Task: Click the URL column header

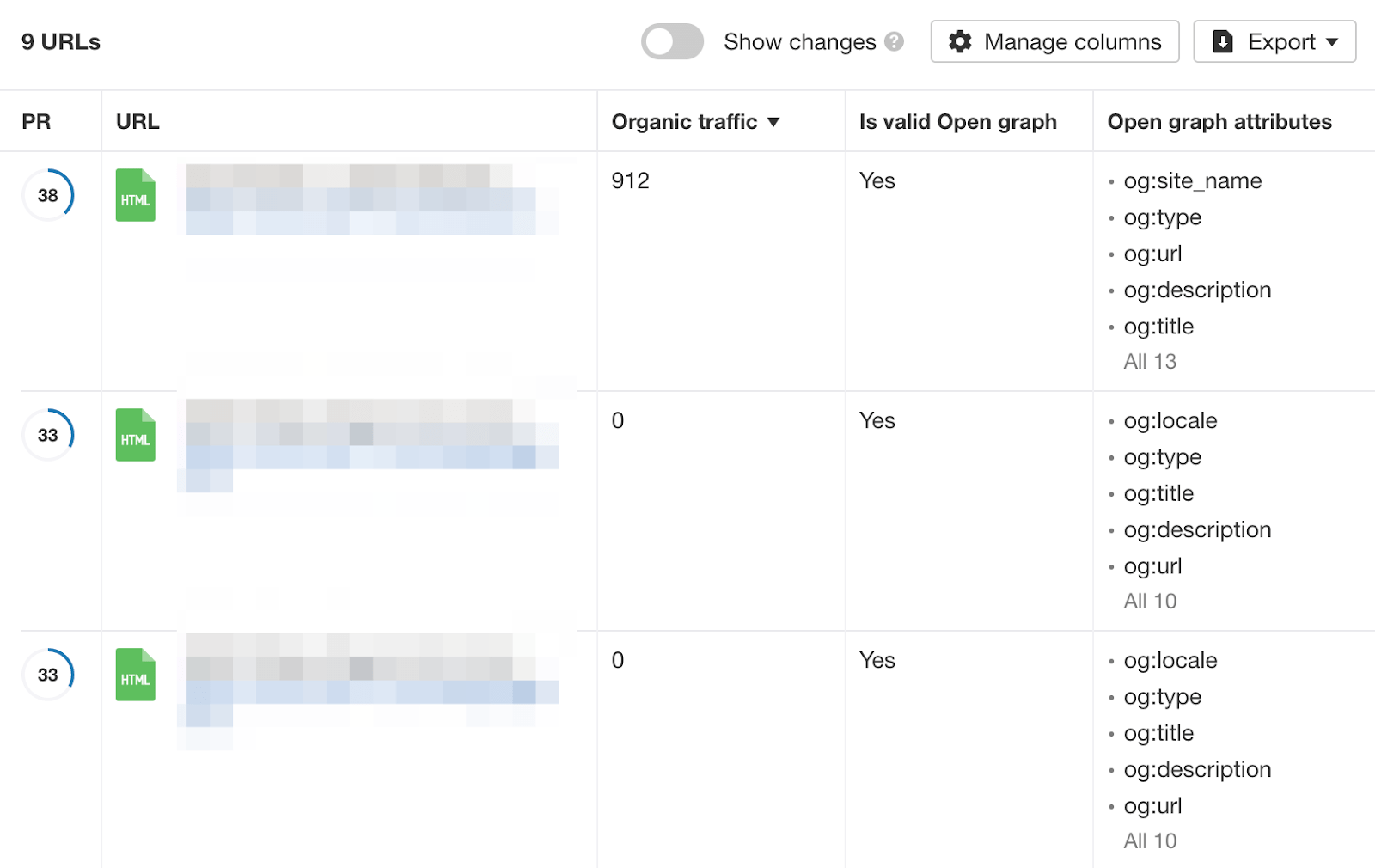Action: (137, 122)
